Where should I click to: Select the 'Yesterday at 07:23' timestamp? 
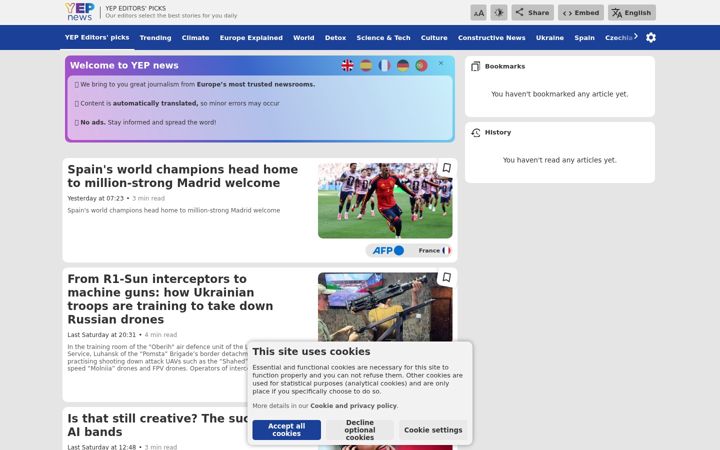pyautogui.click(x=96, y=198)
